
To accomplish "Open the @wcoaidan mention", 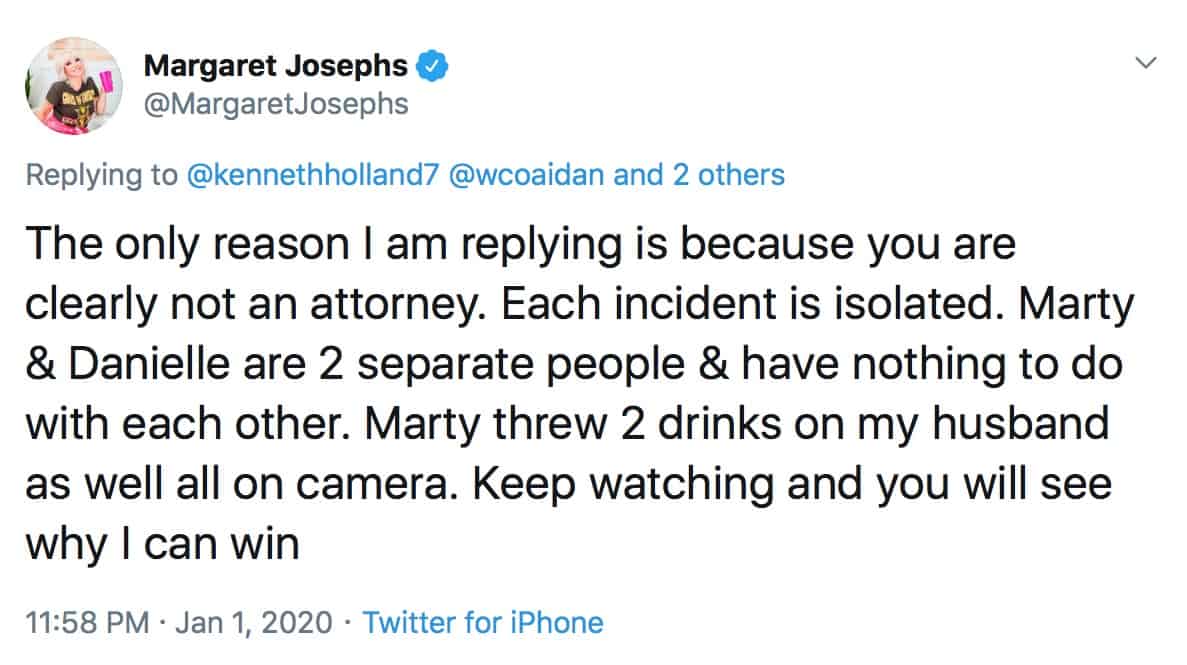I will click(527, 175).
